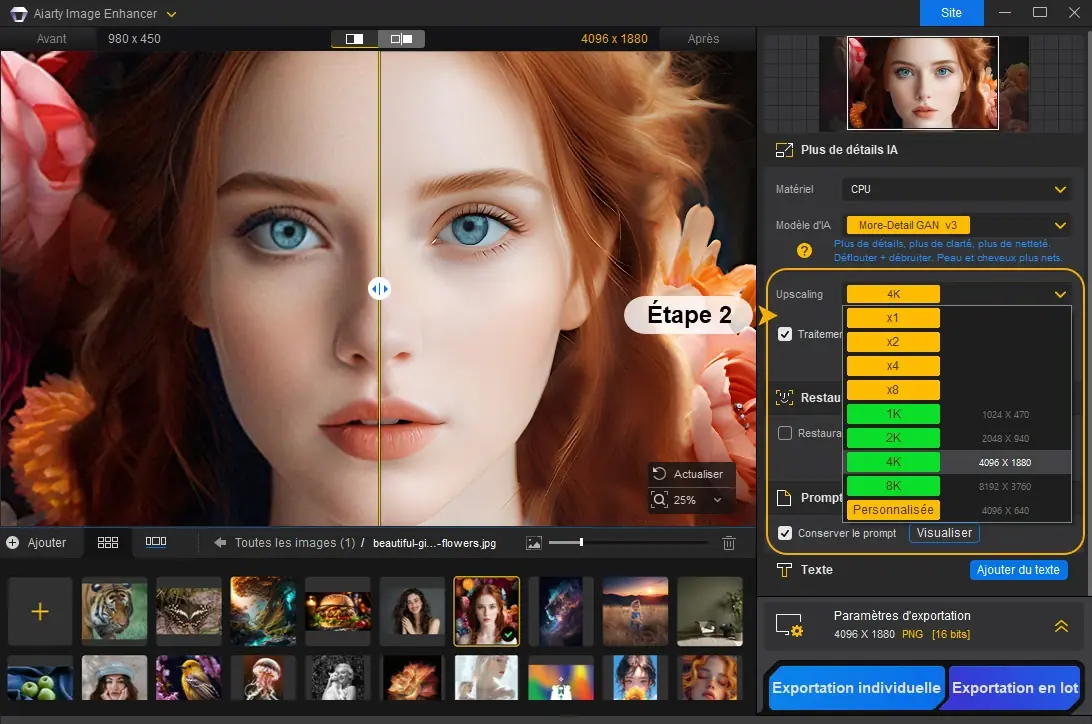Choose Personnalisée upscaling option
Viewport: 1092px width, 724px height.
click(892, 509)
